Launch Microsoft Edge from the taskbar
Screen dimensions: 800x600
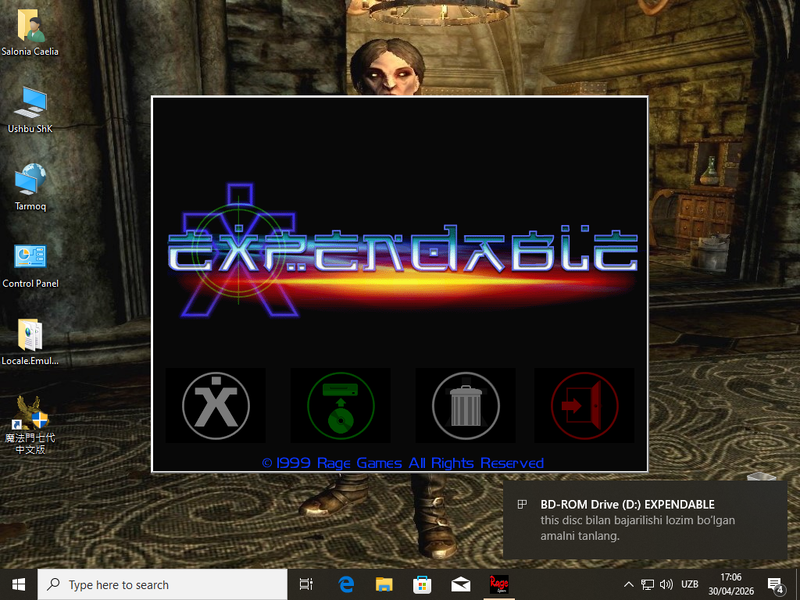click(x=346, y=585)
